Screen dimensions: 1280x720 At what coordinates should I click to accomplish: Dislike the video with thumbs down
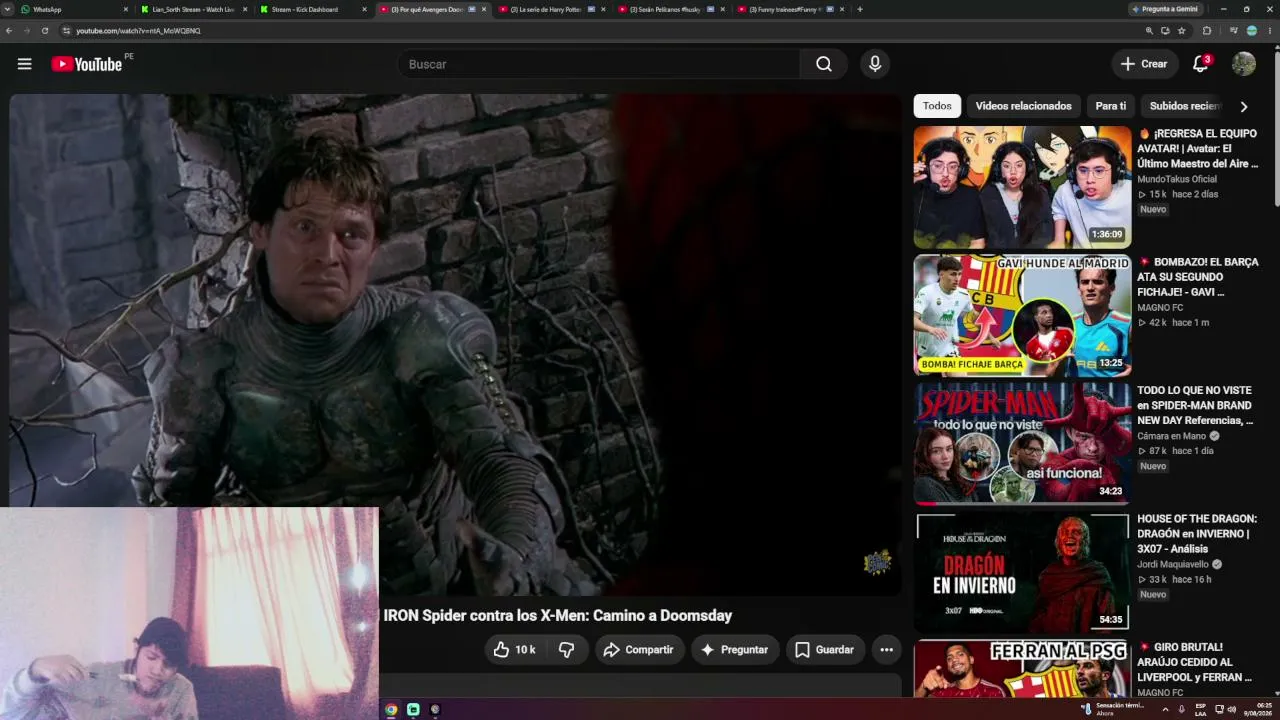coord(567,650)
